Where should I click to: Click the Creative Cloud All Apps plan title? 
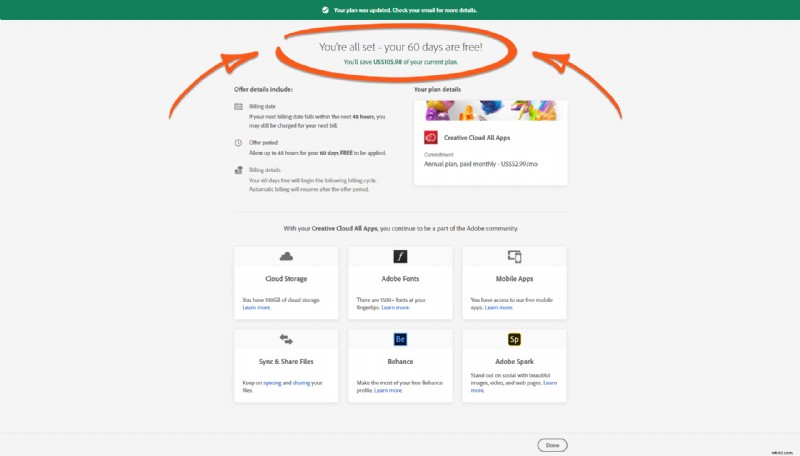point(477,138)
